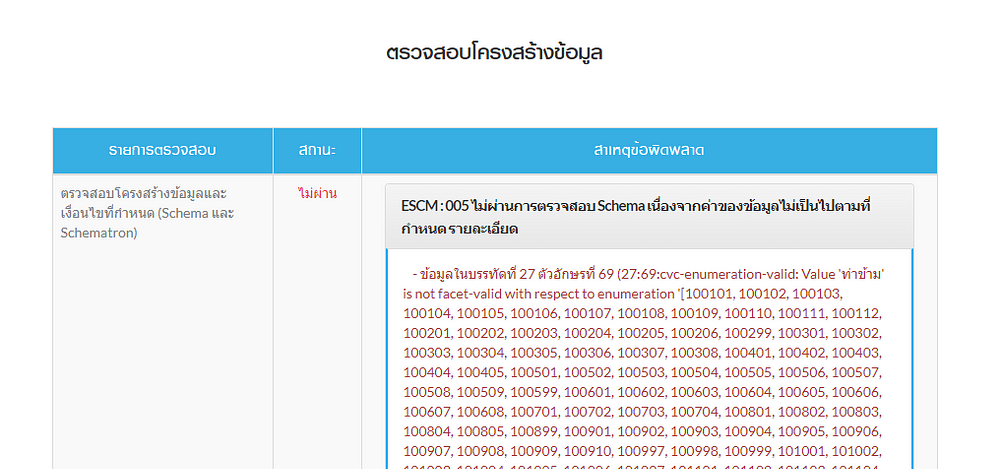Click the red 'ไม่ผ่าน' status text
The image size is (1000, 469).
pyautogui.click(x=316, y=192)
